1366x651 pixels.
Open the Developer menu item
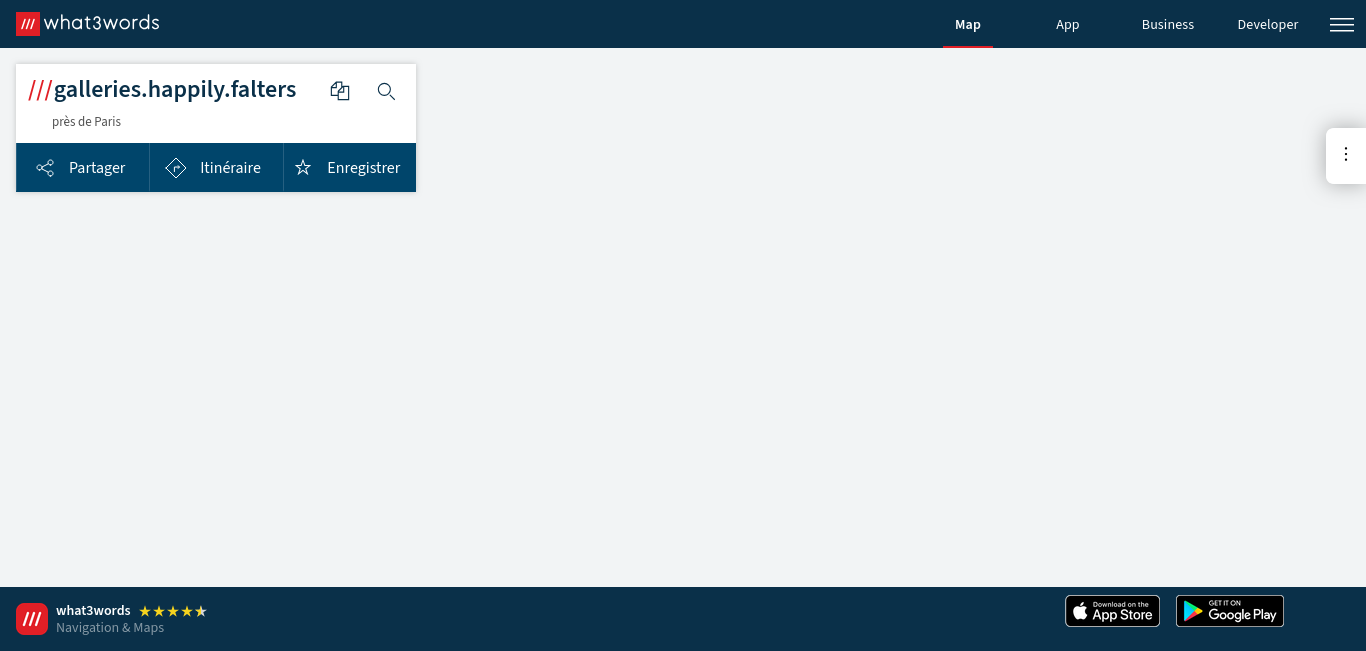(x=1268, y=25)
